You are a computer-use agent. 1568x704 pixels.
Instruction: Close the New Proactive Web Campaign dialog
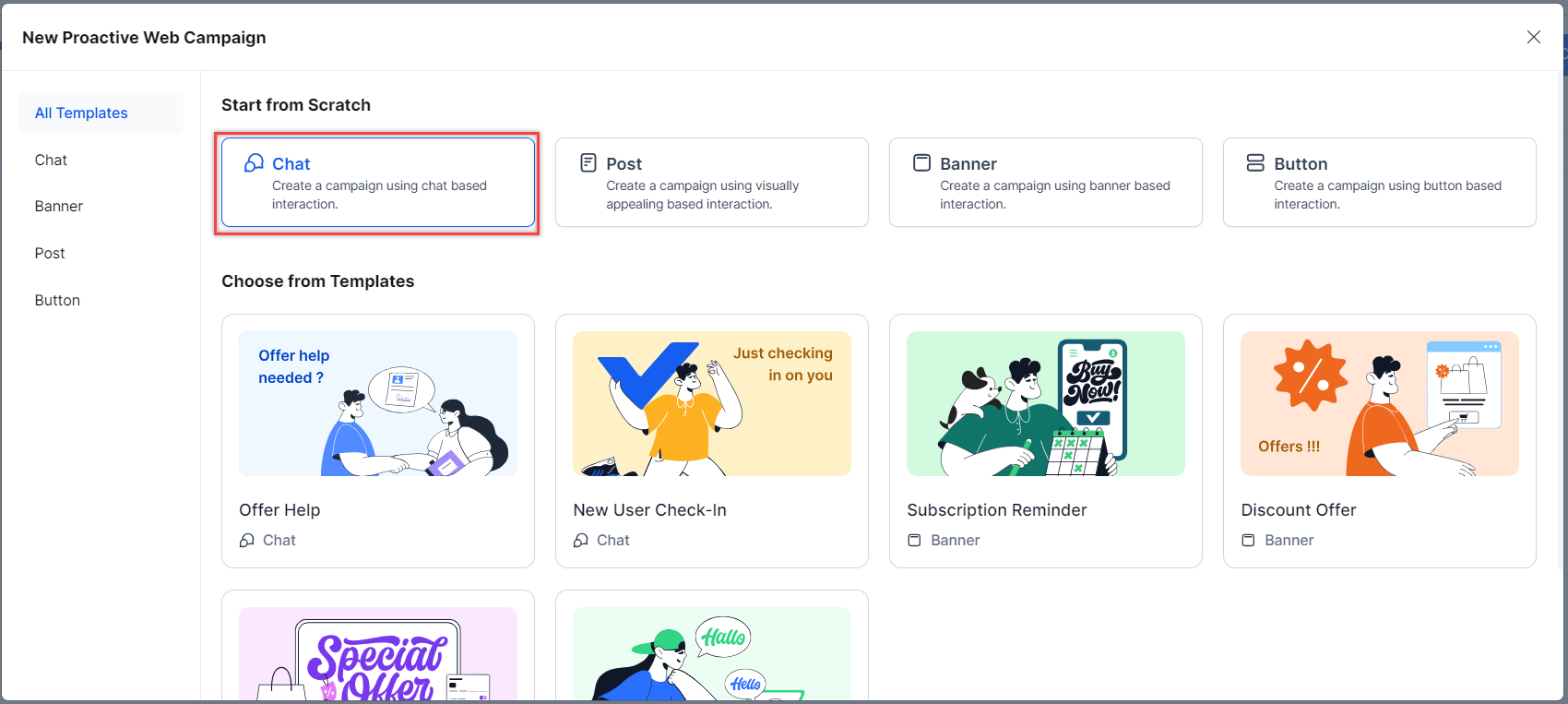point(1534,37)
